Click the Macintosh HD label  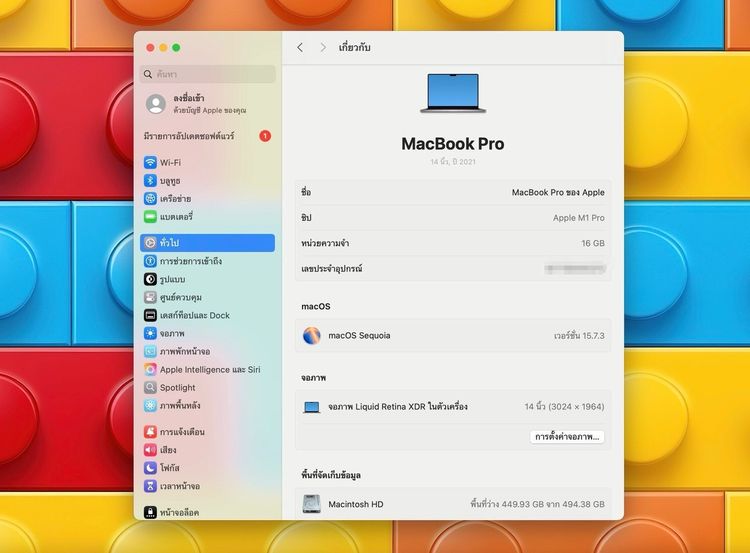tap(356, 504)
